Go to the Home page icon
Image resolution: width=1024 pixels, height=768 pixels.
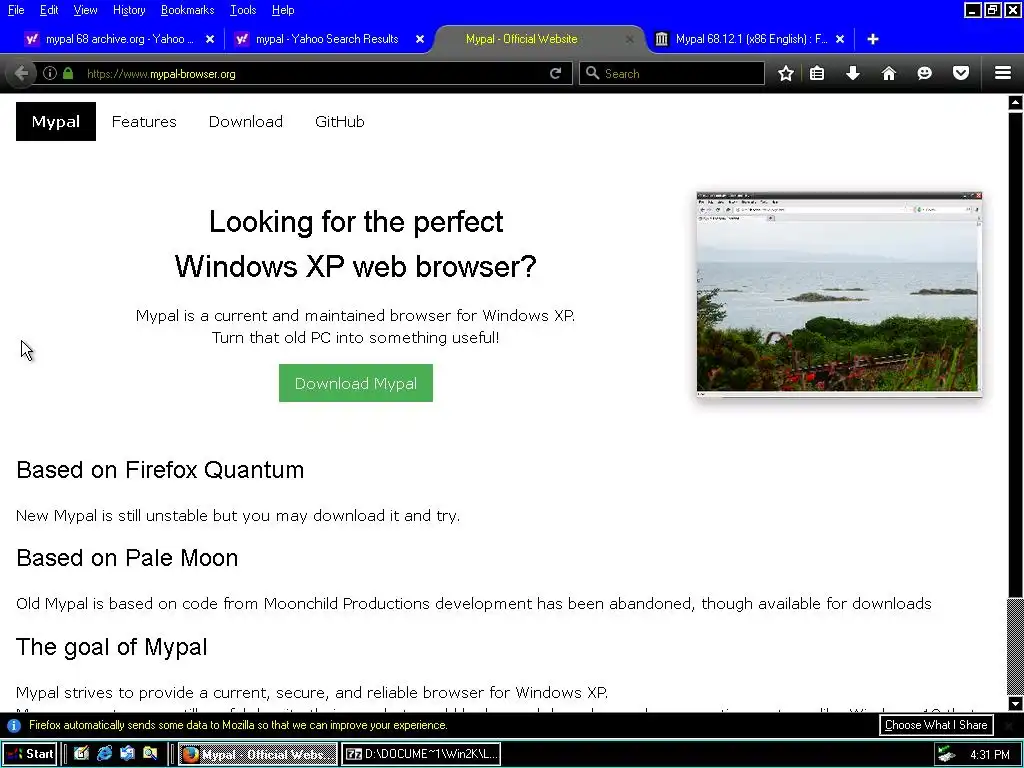click(889, 73)
